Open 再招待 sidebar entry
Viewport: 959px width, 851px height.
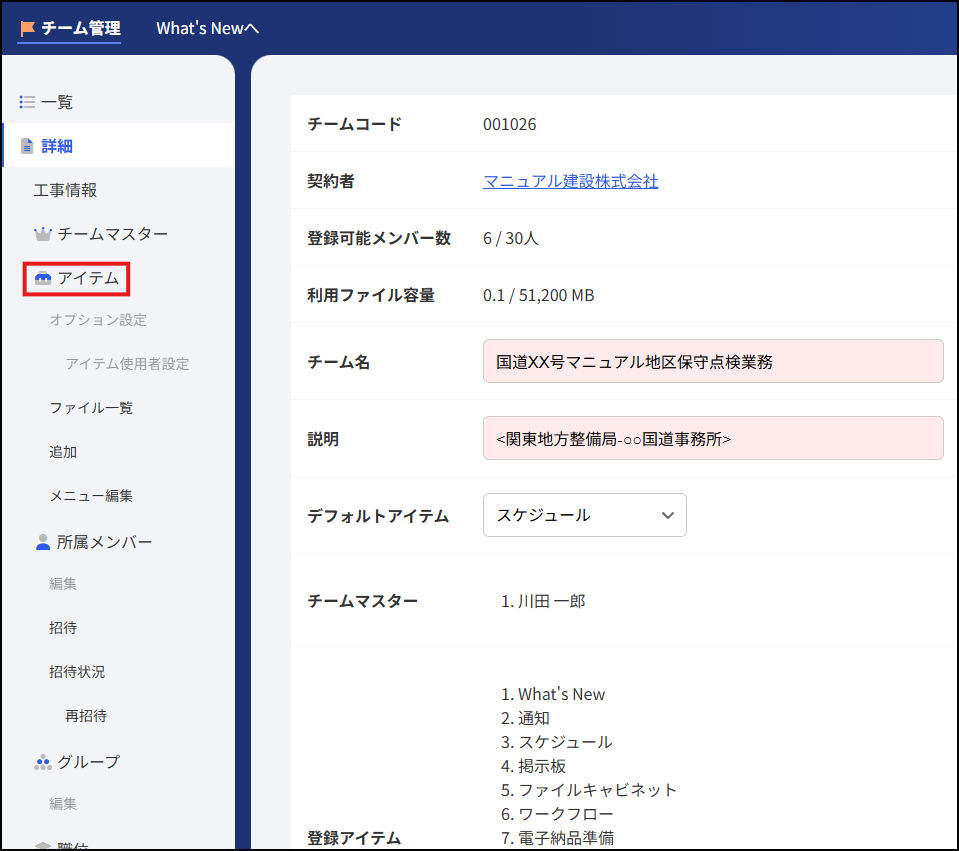pos(86,716)
